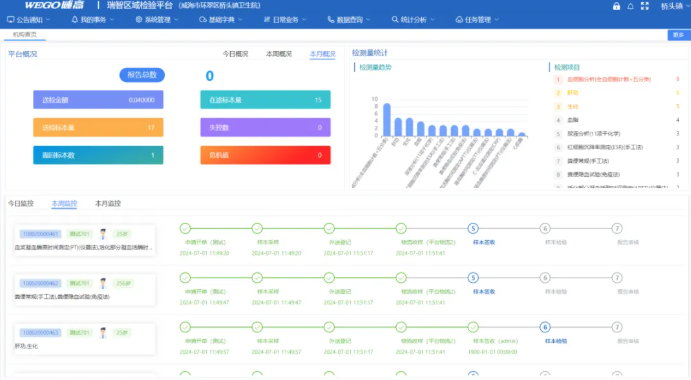Click the magnifier icon beside 统计分析
The height and width of the screenshot is (380, 691).
395,20
